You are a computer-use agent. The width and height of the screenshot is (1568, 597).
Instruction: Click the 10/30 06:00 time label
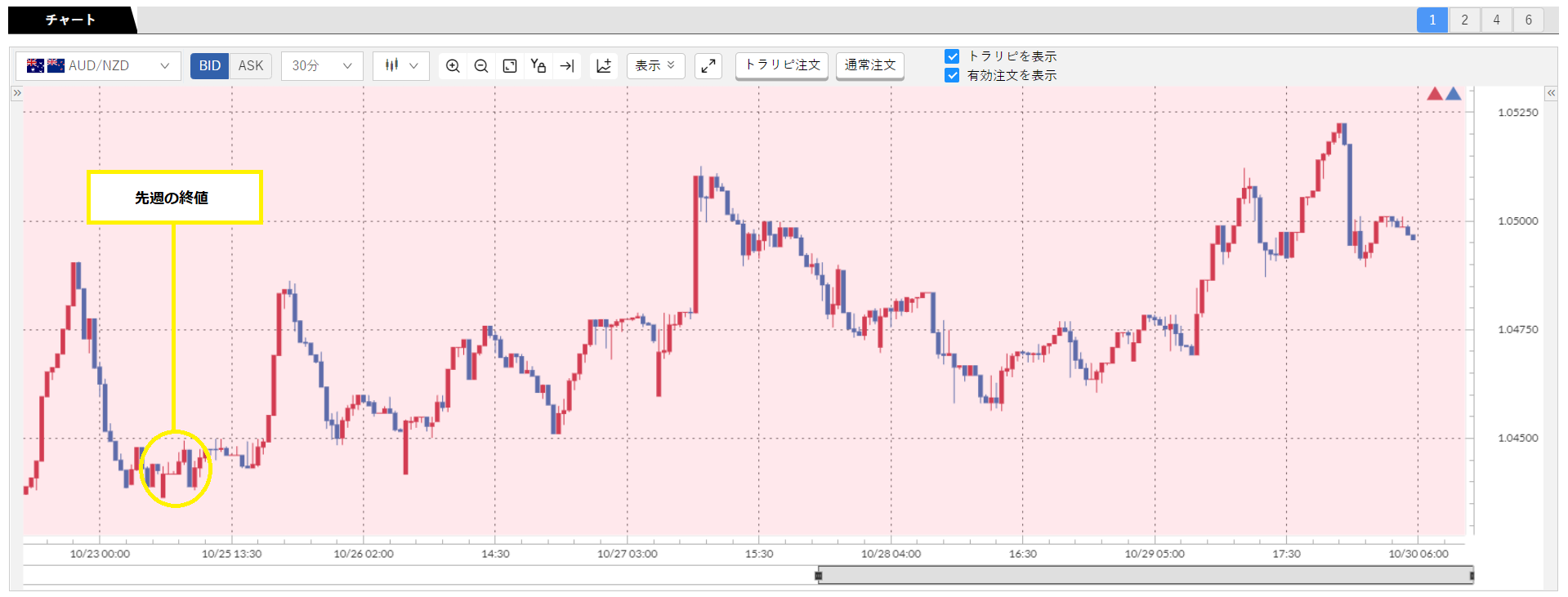coord(1418,554)
